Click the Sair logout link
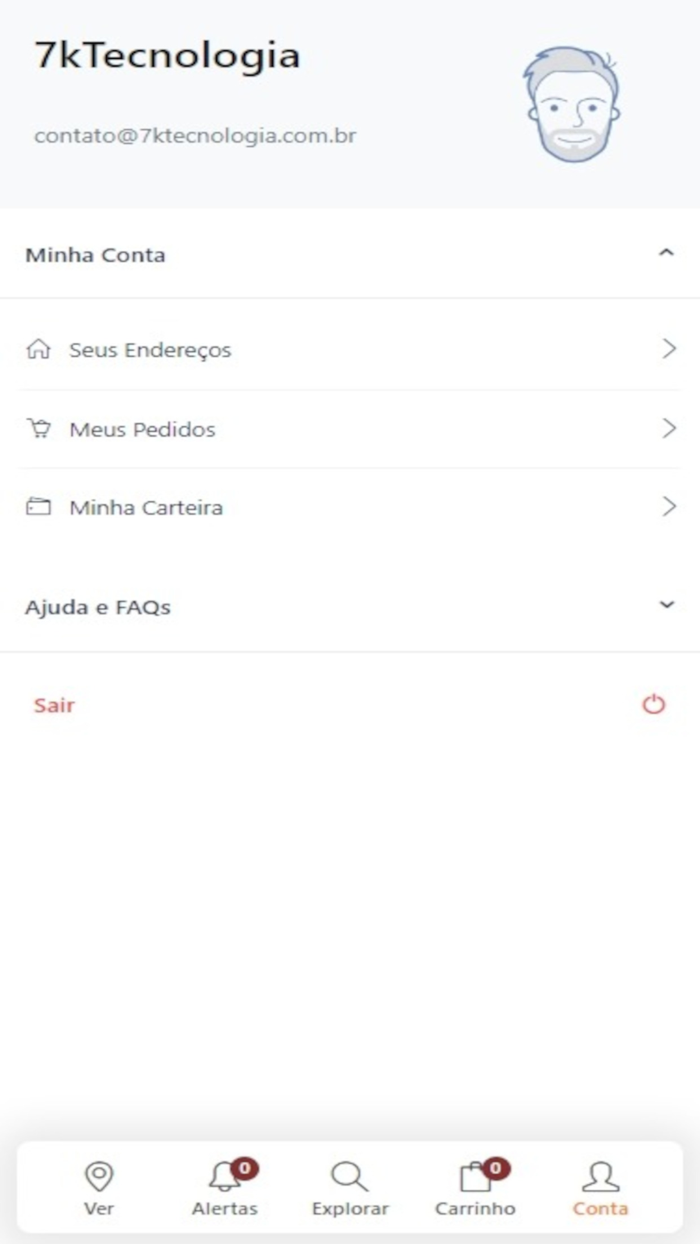Screen dimensions: 700x1244 (x=54, y=705)
